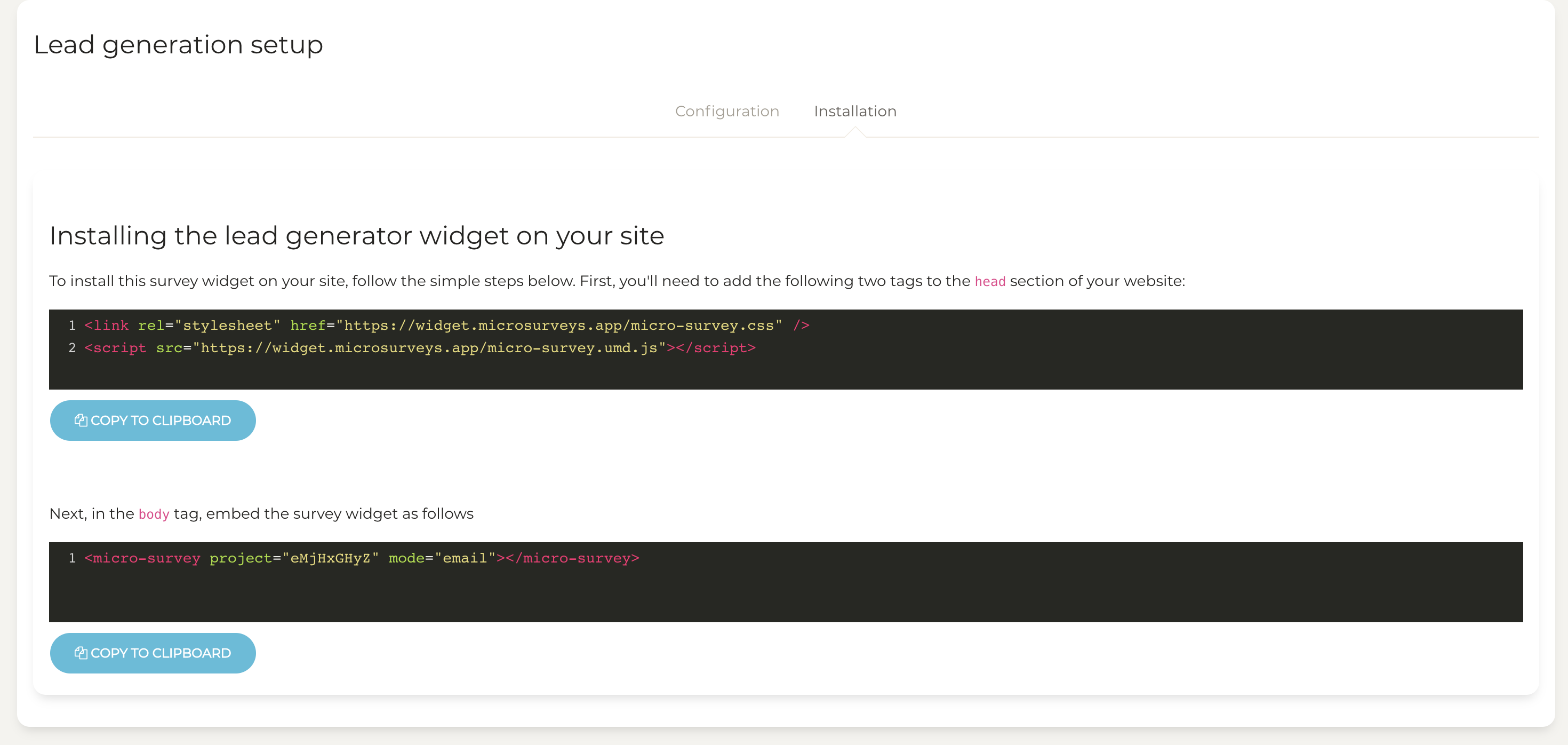1568x745 pixels.
Task: Click the project ID "eMjHxGHyZ" value
Action: tap(331, 558)
